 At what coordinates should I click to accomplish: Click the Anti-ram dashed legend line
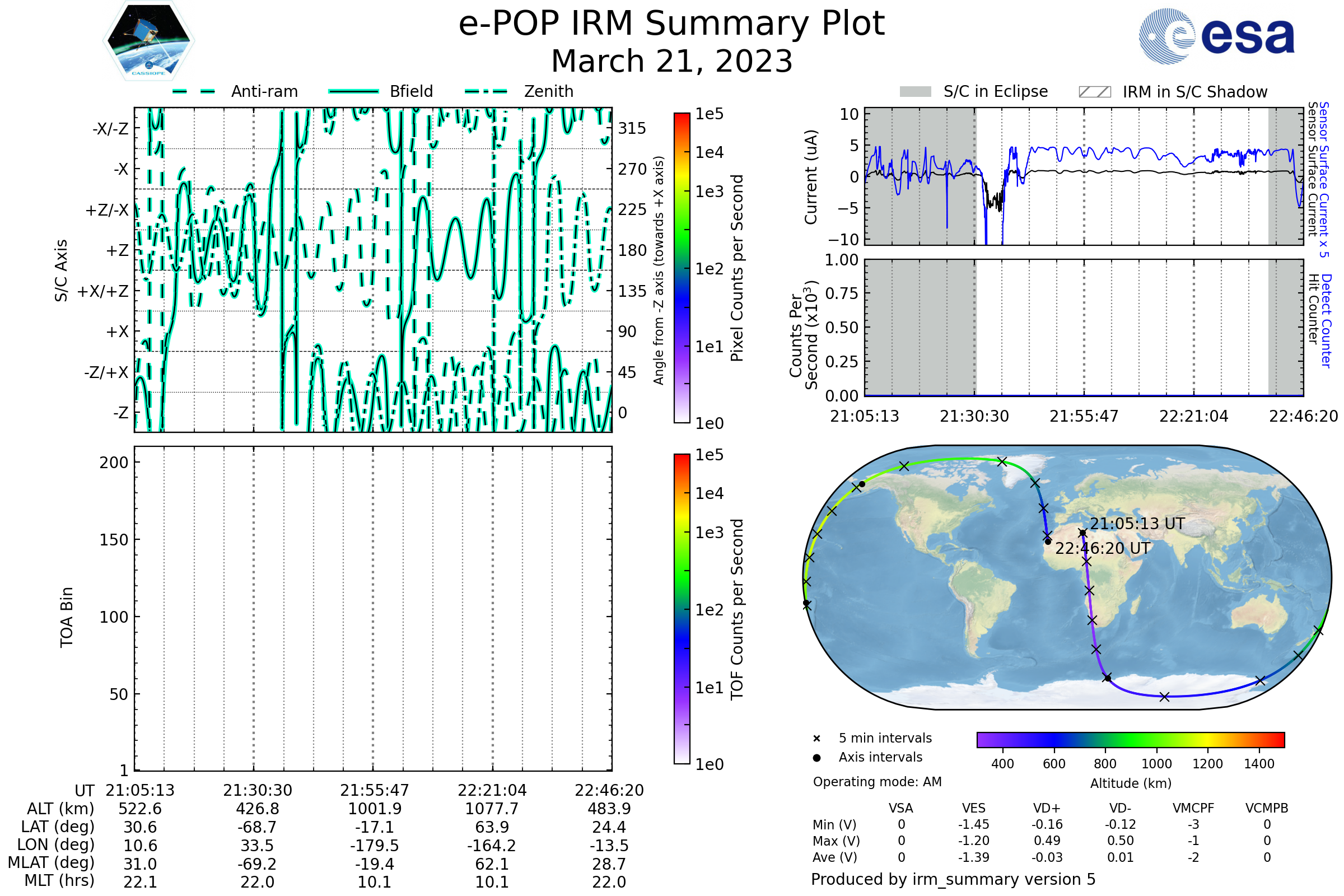click(193, 91)
